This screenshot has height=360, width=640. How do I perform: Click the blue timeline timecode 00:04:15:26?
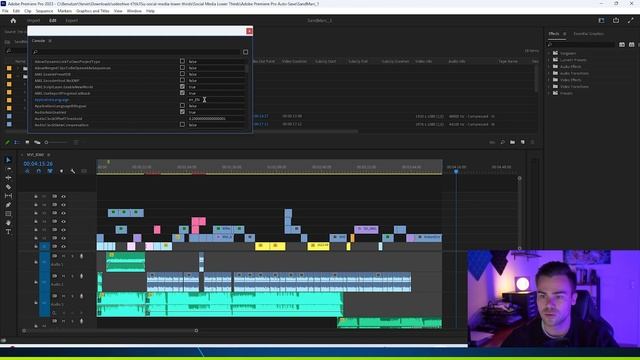[x=38, y=164]
